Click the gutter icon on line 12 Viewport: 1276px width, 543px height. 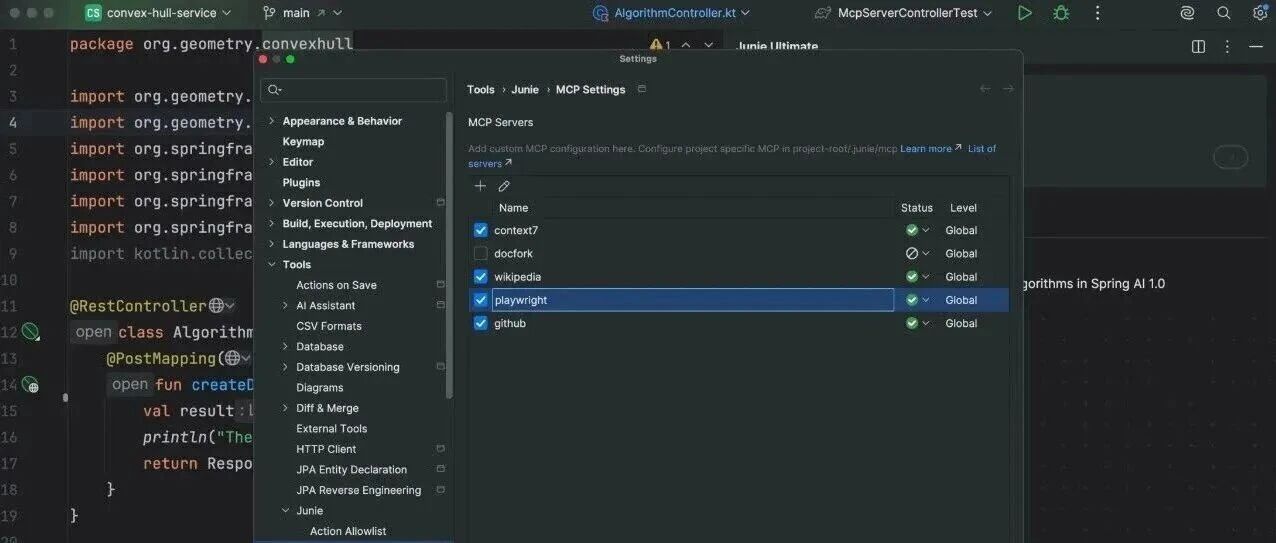[x=31, y=331]
